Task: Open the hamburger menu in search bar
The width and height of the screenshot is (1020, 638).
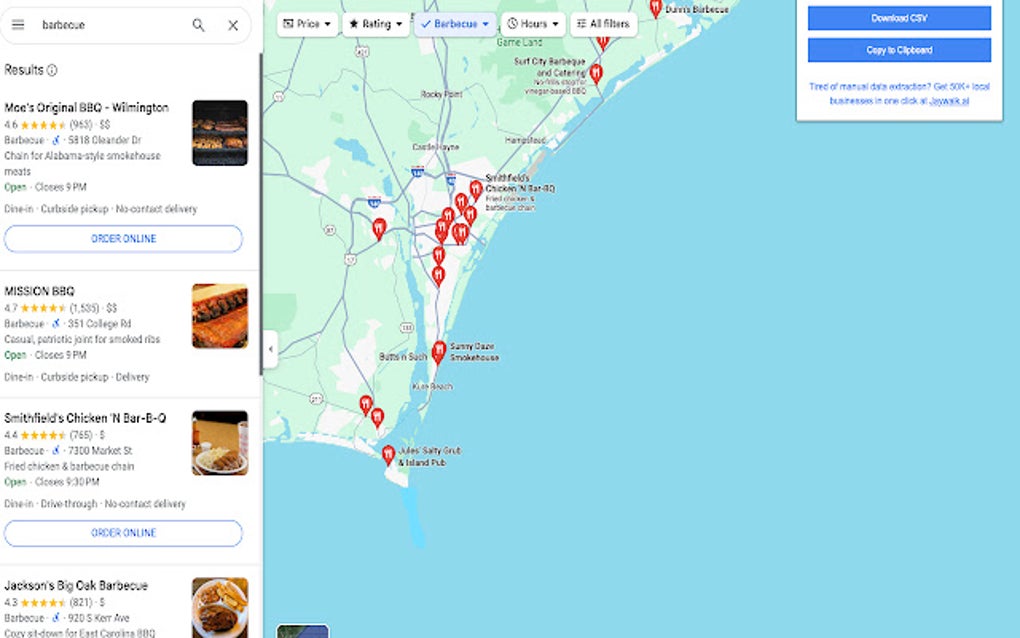Action: 18,25
